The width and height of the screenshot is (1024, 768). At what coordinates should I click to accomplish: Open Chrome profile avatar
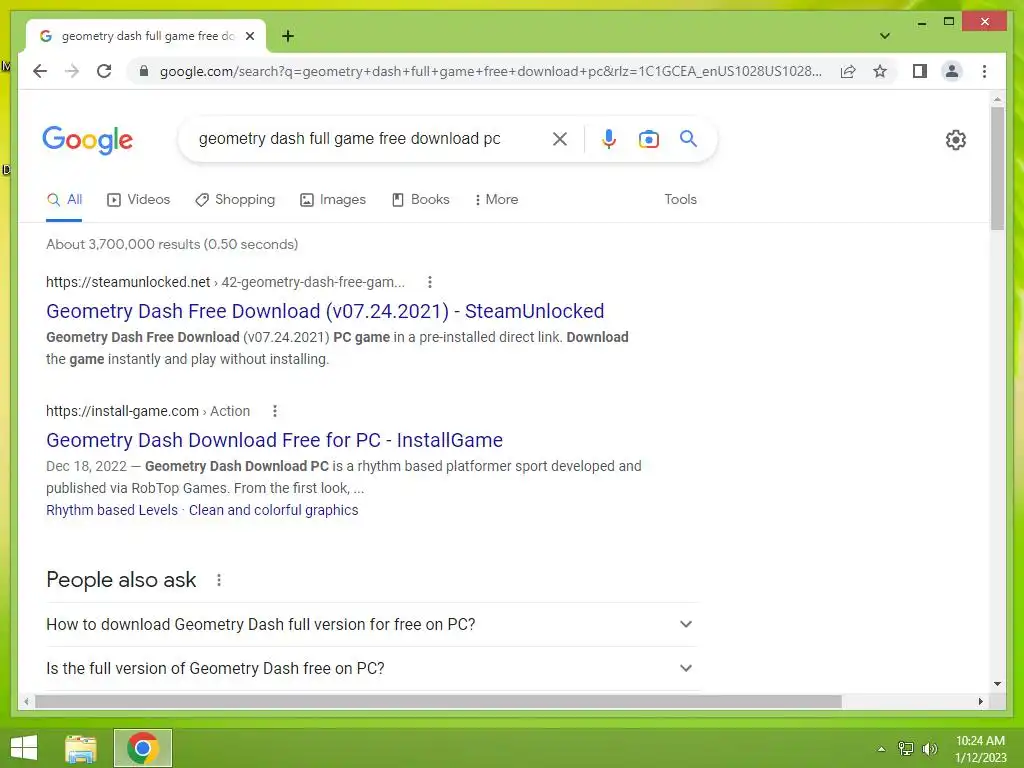tap(952, 71)
